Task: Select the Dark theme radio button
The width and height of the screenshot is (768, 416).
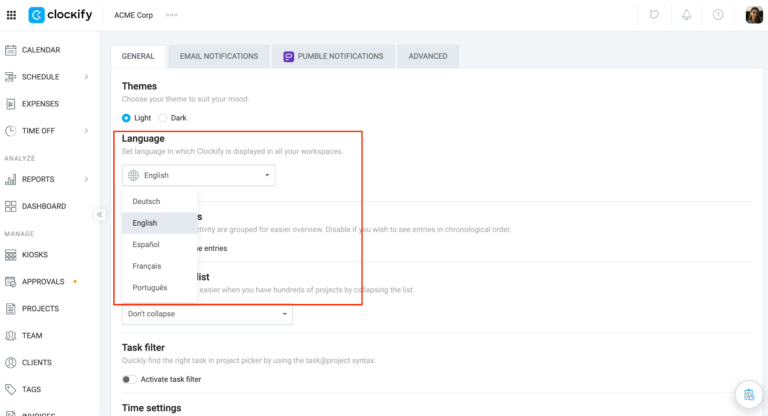Action: point(163,118)
